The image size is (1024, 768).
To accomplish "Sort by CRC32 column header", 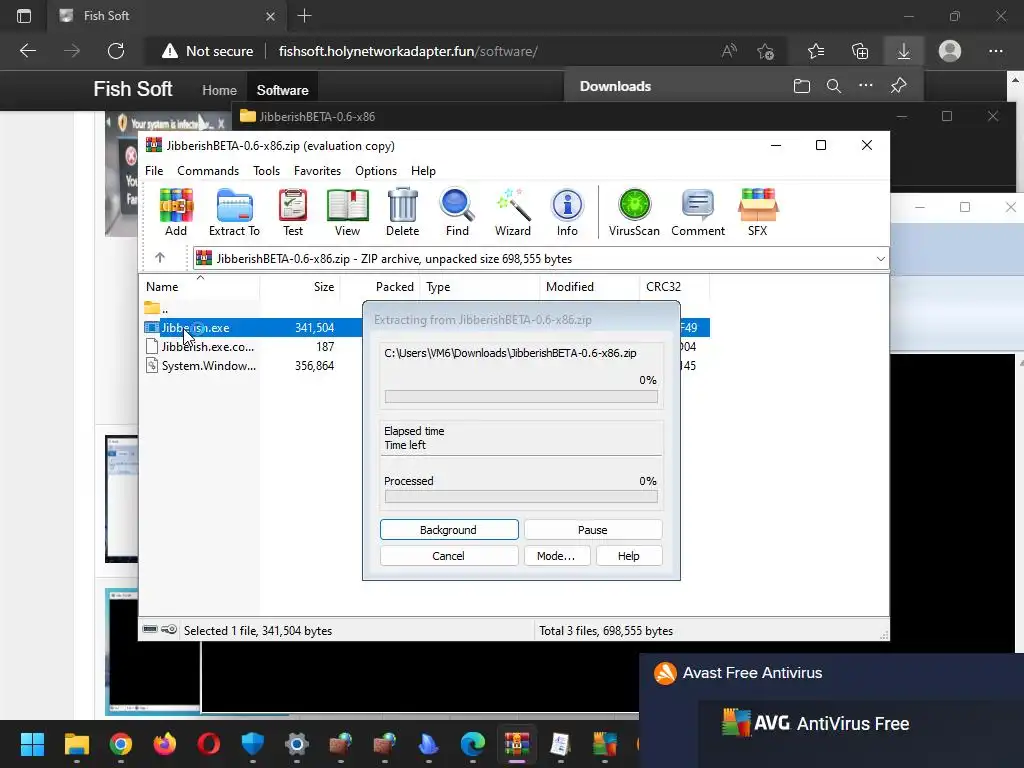I will [x=674, y=287].
